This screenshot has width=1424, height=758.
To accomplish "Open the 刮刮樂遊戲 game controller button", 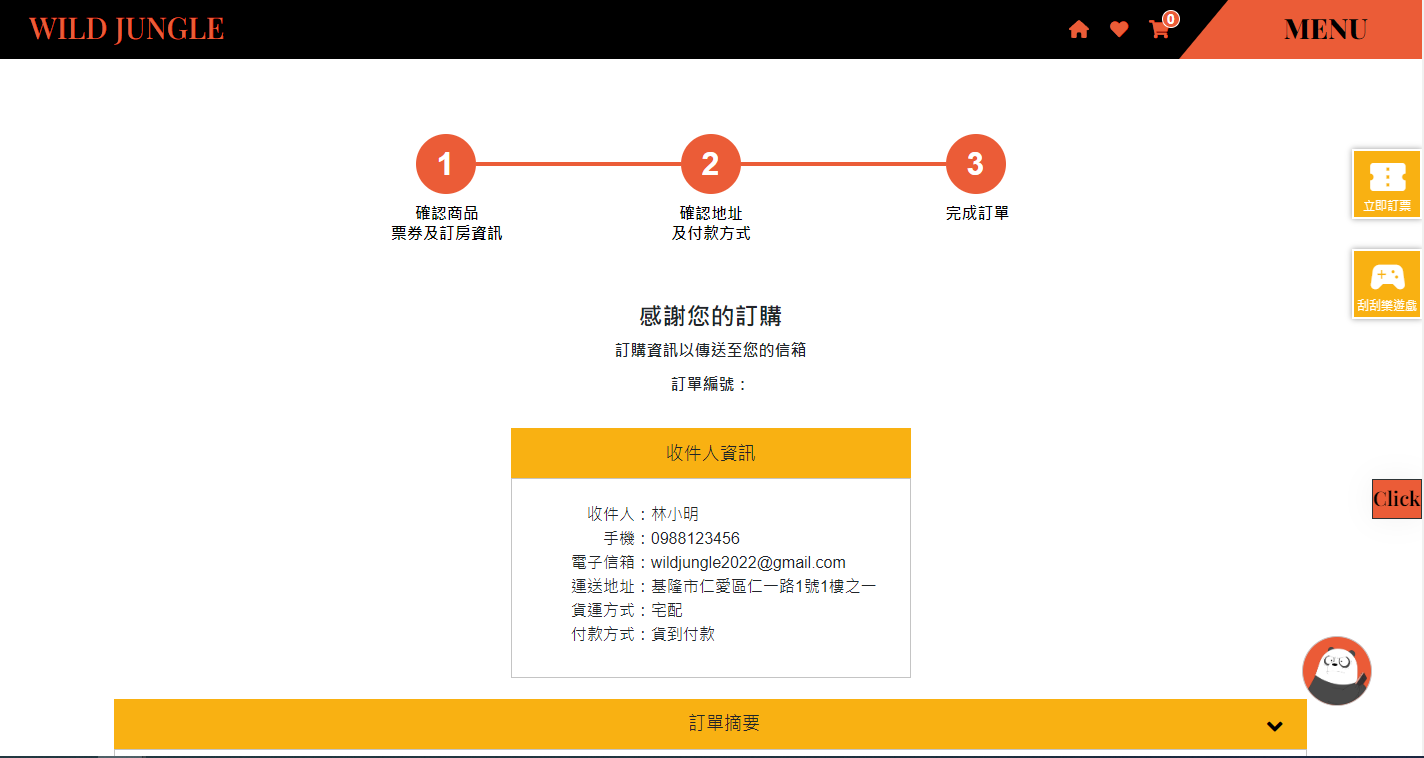I will 1387,284.
